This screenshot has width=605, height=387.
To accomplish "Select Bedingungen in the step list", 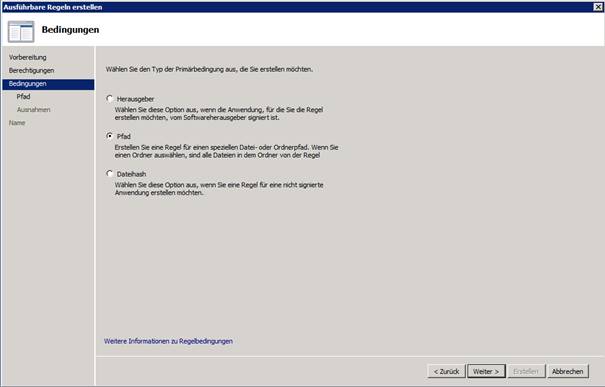I will pyautogui.click(x=48, y=84).
